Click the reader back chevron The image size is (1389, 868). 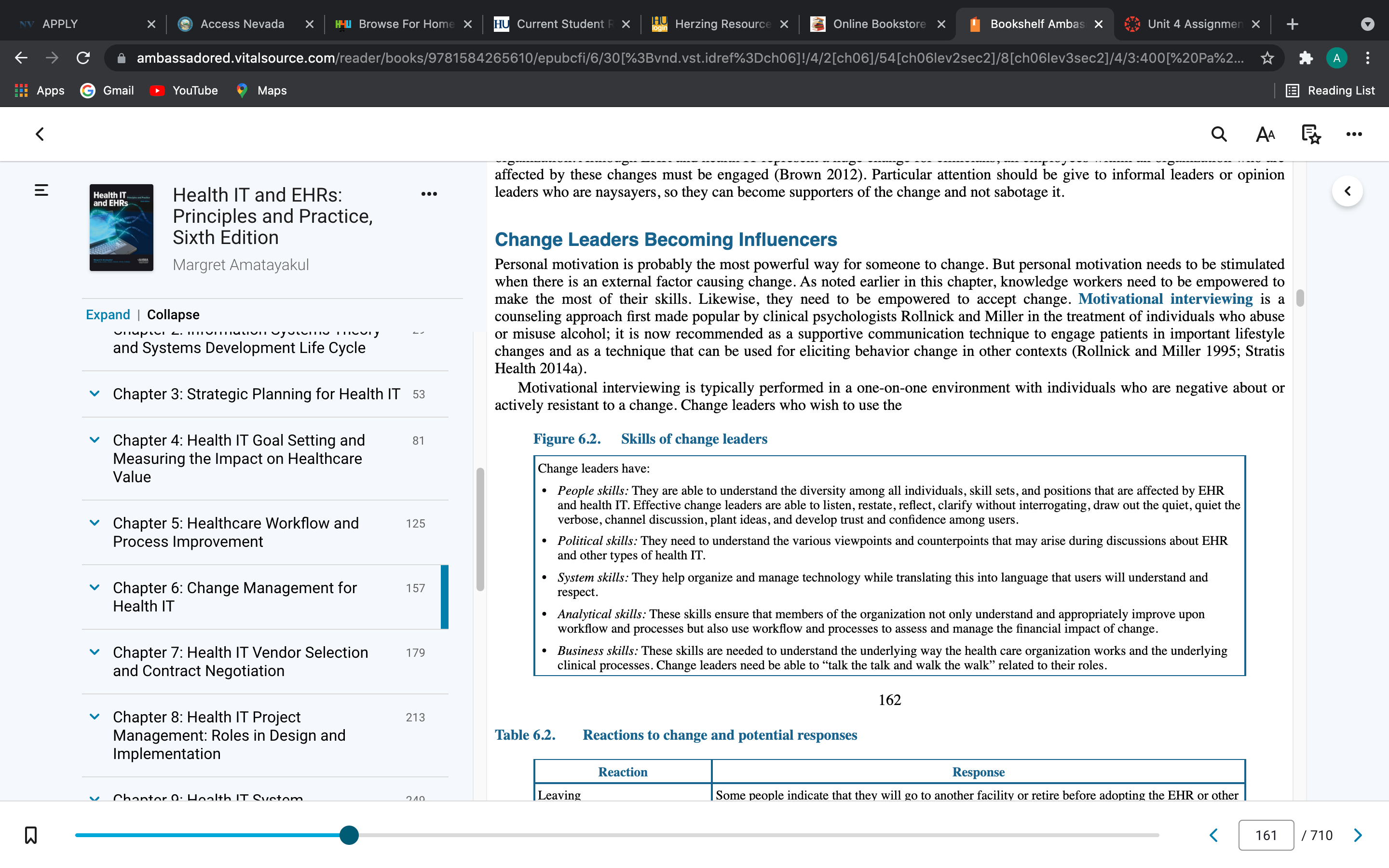(x=40, y=135)
